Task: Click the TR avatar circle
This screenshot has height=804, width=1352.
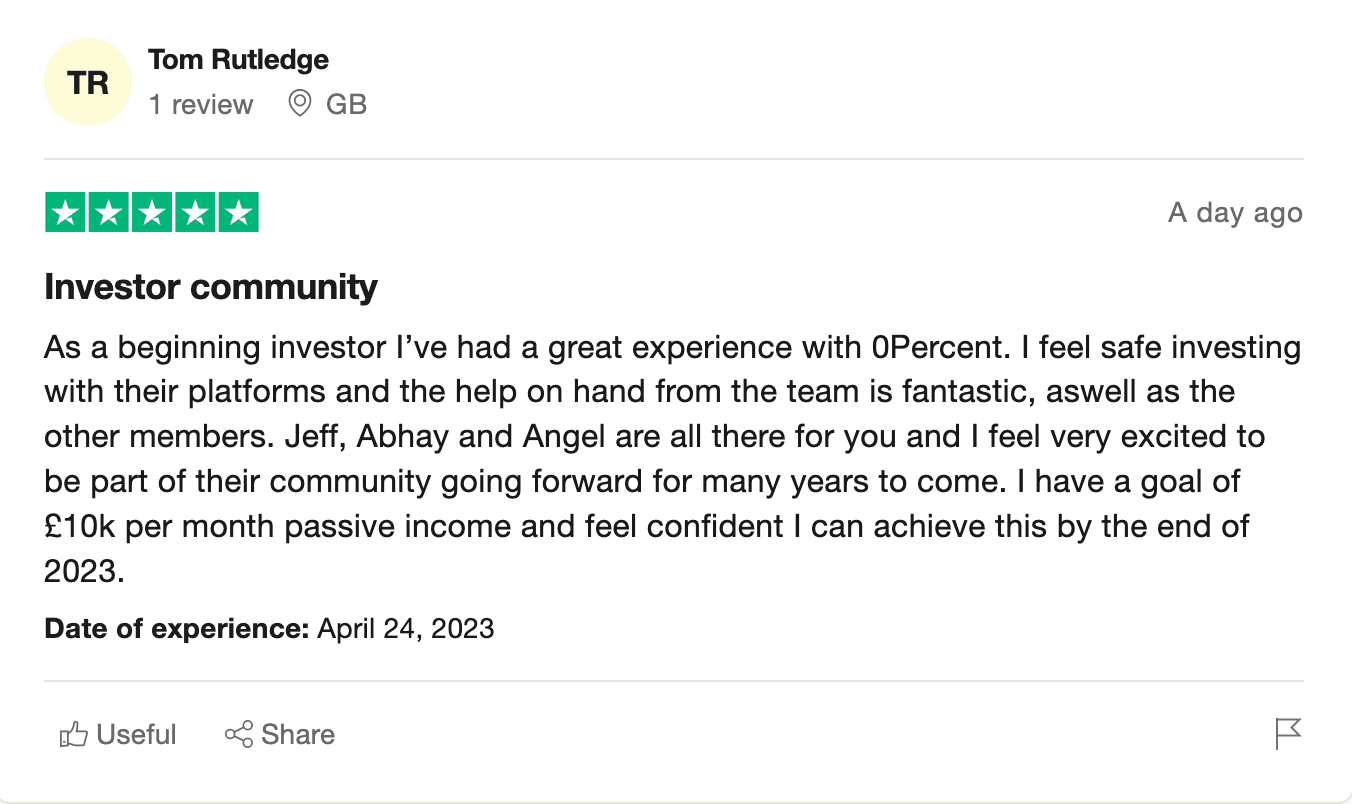Action: [88, 83]
